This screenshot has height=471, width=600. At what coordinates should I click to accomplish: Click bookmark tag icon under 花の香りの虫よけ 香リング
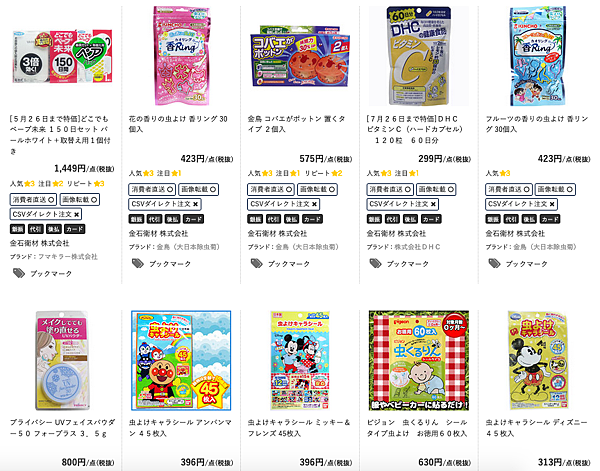(x=138, y=263)
